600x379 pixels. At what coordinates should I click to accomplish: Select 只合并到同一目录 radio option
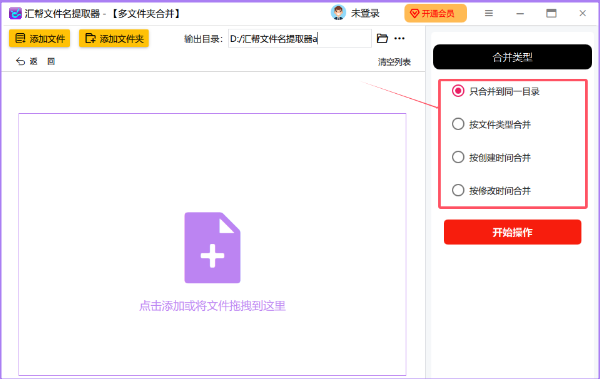pyautogui.click(x=496, y=91)
